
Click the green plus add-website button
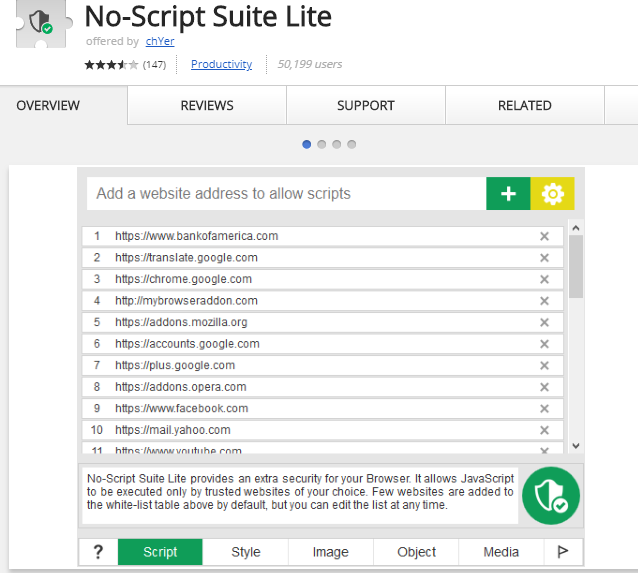[508, 194]
